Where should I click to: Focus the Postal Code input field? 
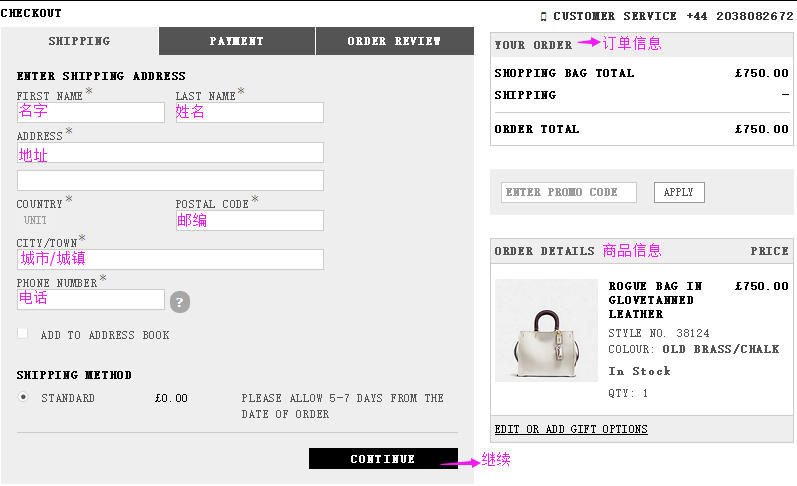[250, 221]
